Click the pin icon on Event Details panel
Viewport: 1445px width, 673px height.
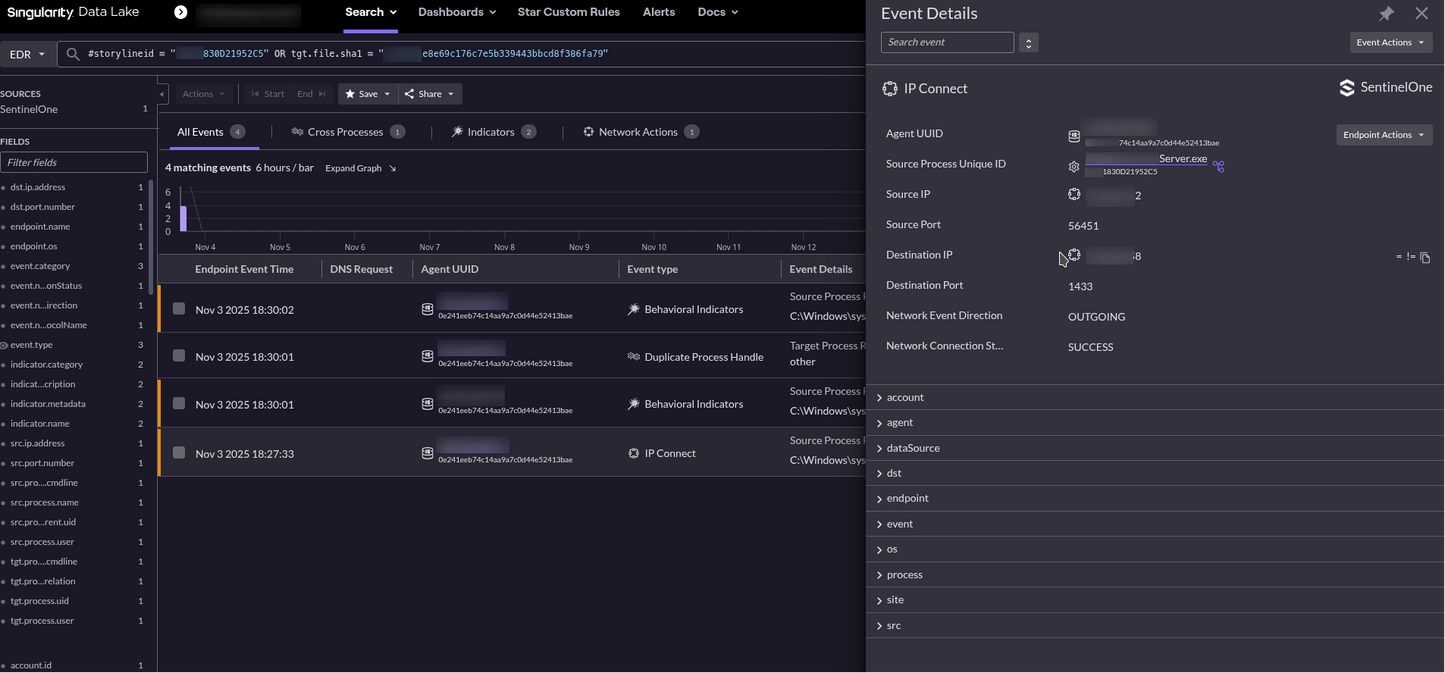(x=1386, y=13)
